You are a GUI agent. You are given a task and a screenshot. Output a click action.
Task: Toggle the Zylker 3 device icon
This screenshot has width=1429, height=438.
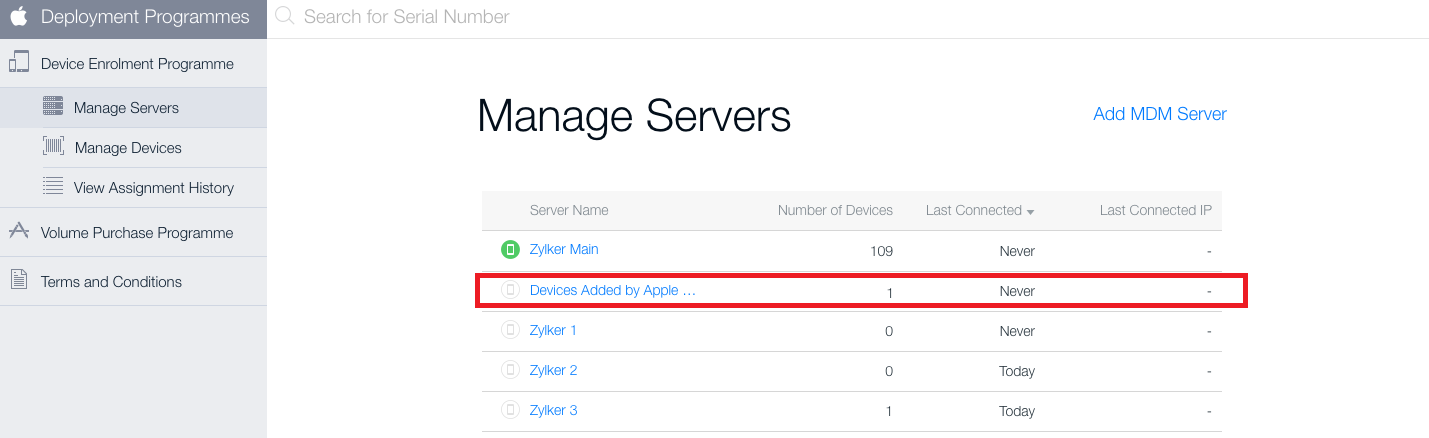[x=510, y=410]
